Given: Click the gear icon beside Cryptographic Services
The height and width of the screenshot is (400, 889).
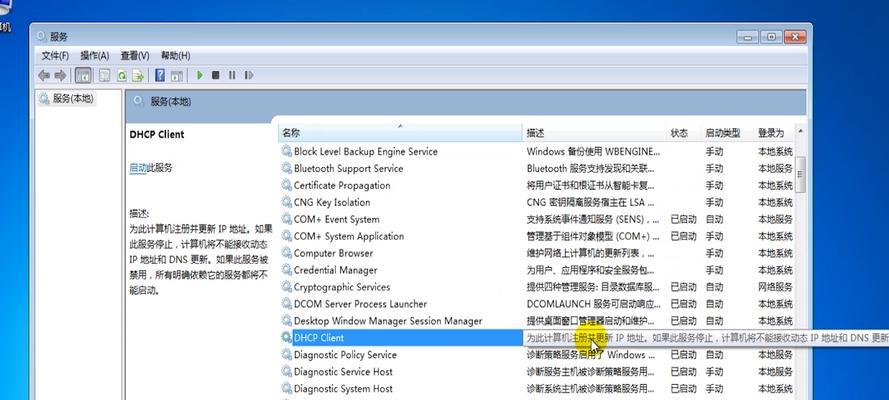Looking at the screenshot, I should 287,287.
